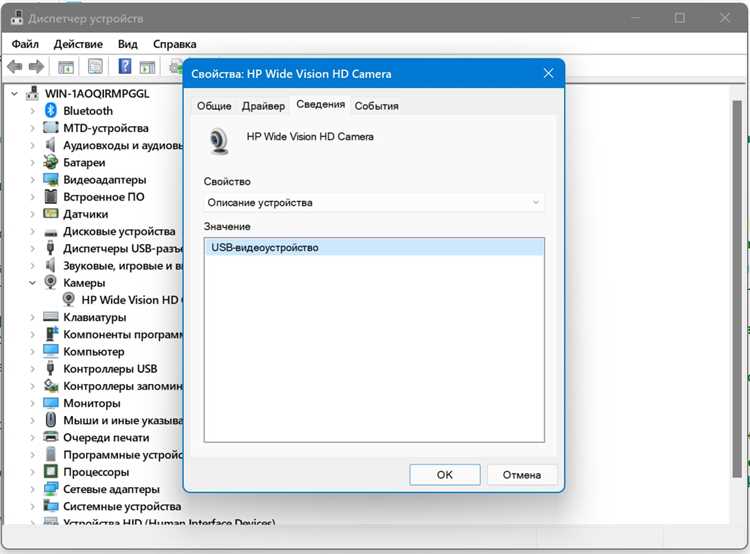The image size is (750, 554).
Task: Expand the Датчики category
Action: pyautogui.click(x=32, y=214)
